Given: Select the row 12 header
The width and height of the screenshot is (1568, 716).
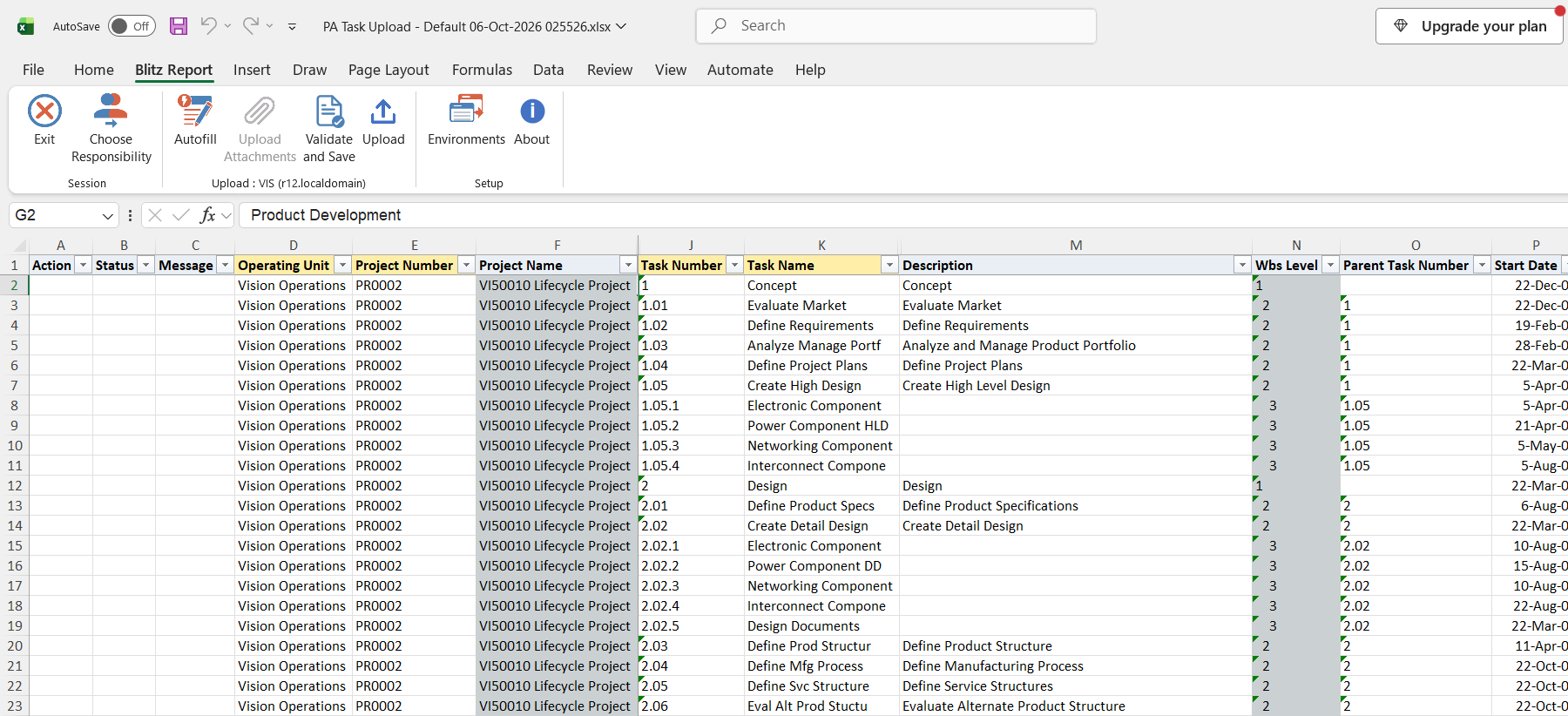Looking at the screenshot, I should click(x=14, y=486).
